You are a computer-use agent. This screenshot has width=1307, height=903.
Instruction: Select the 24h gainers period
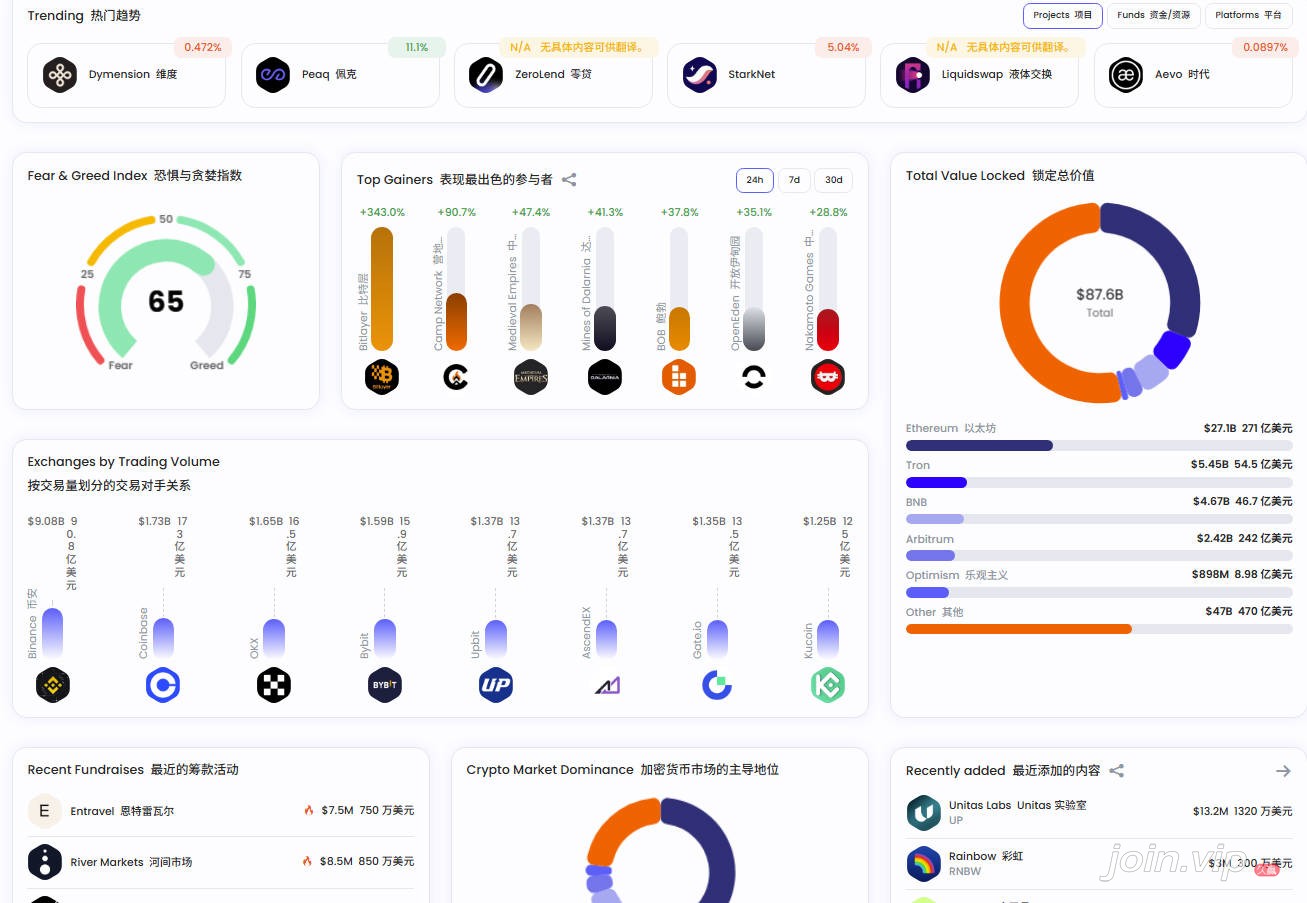click(755, 180)
